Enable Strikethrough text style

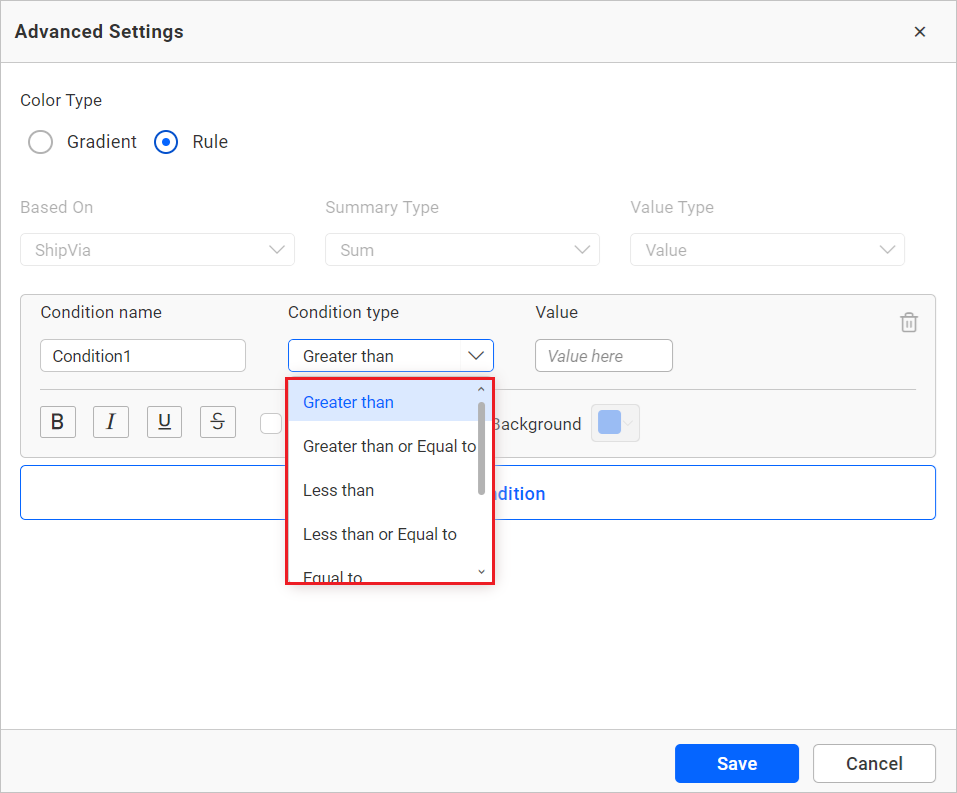point(218,422)
